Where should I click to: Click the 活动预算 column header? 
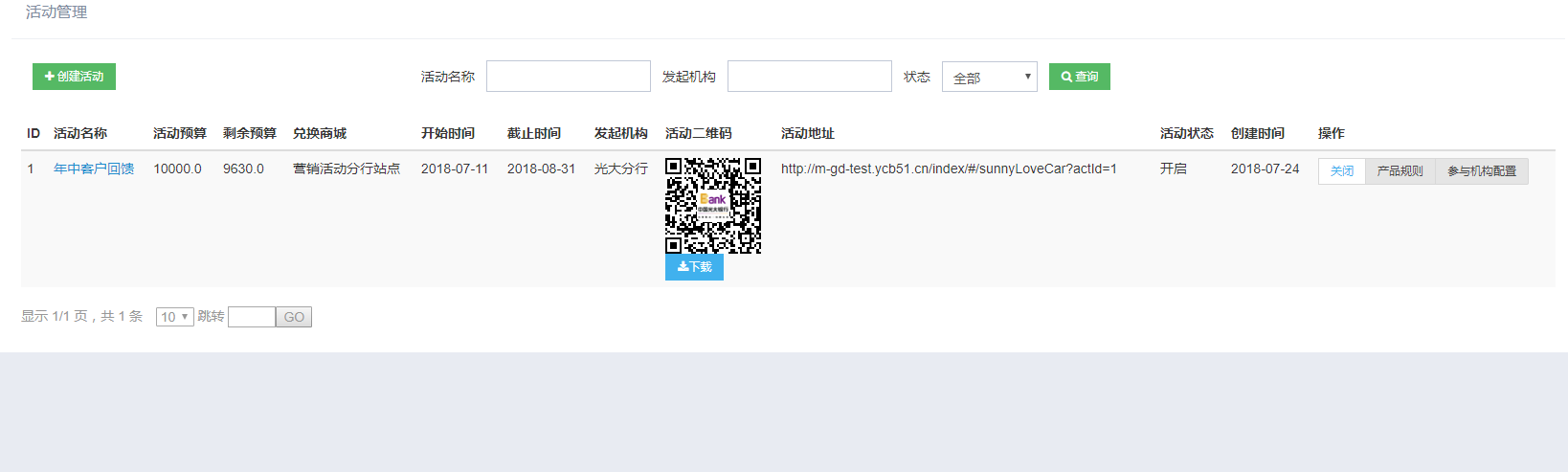[x=180, y=134]
